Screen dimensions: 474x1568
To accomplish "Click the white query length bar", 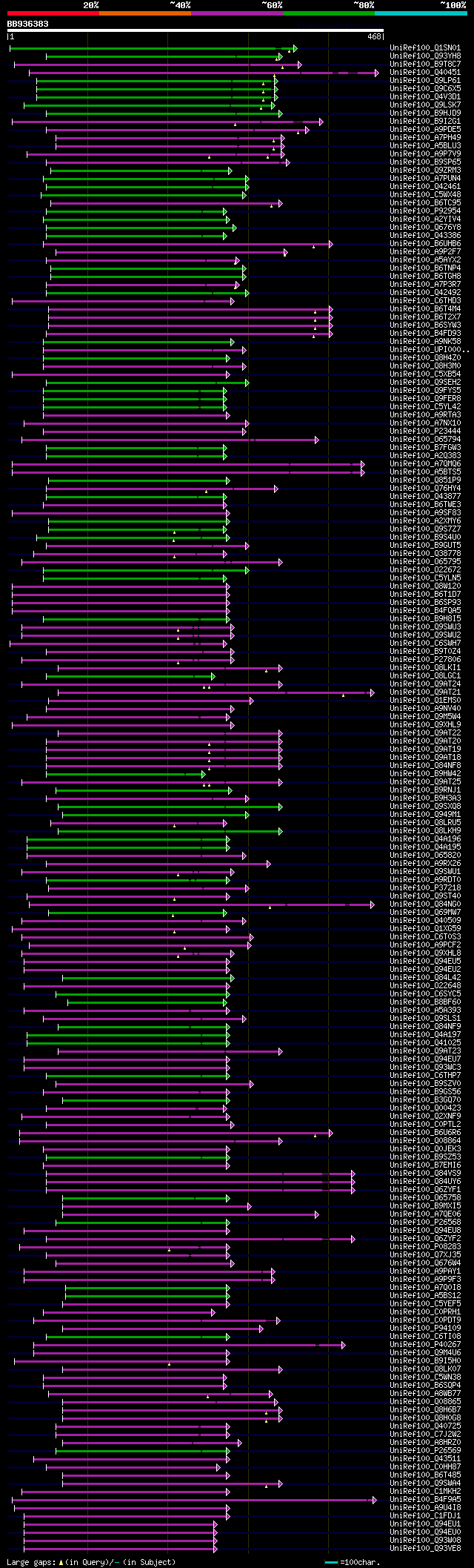I will point(196,30).
